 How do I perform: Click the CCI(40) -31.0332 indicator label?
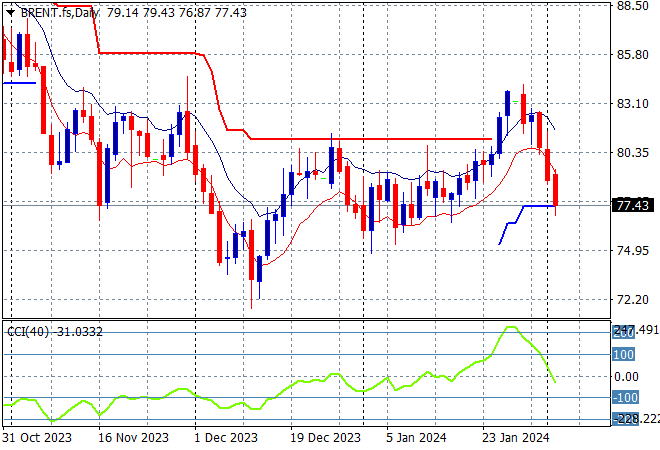(55, 332)
